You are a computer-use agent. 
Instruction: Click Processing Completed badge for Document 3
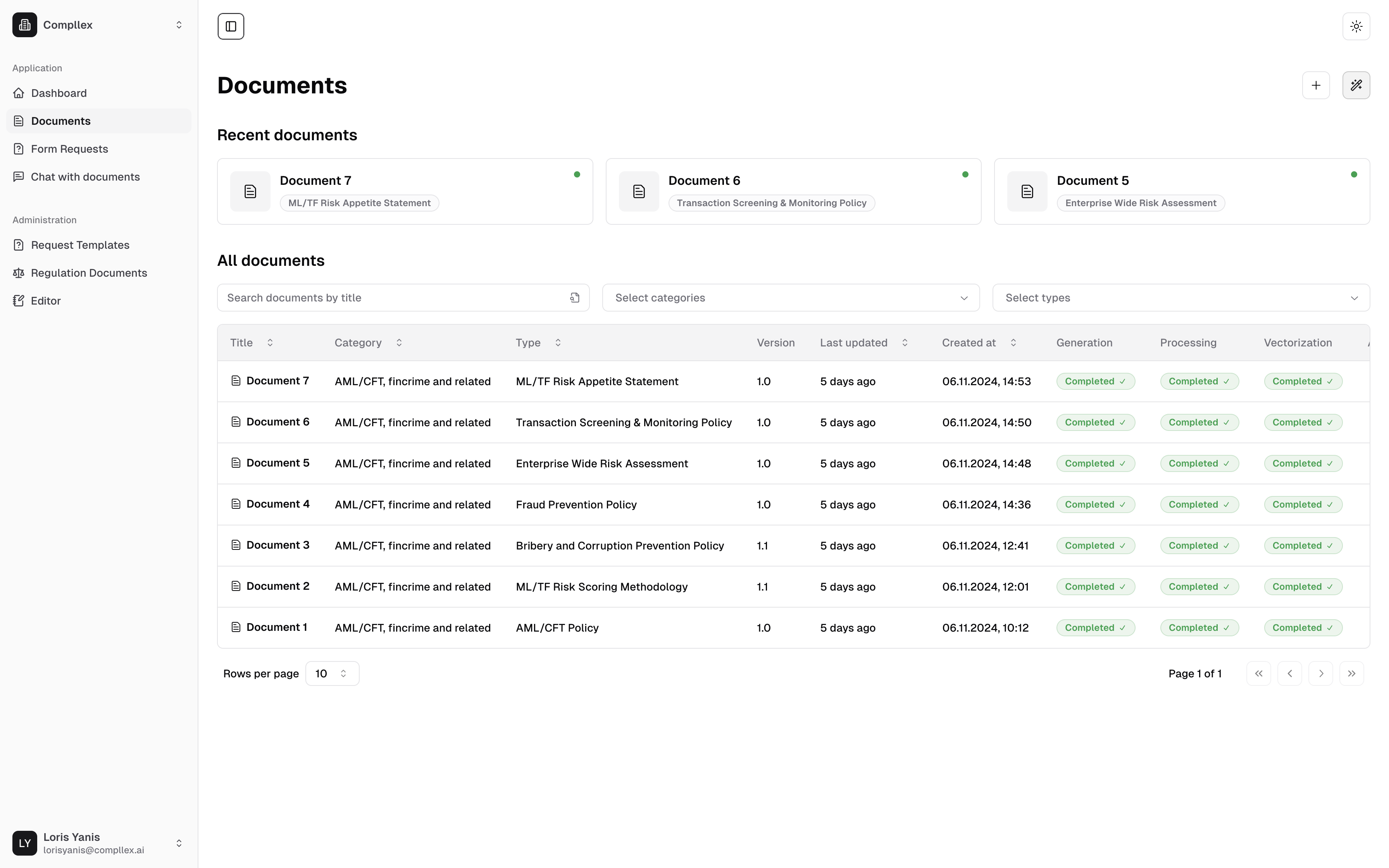pyautogui.click(x=1199, y=546)
